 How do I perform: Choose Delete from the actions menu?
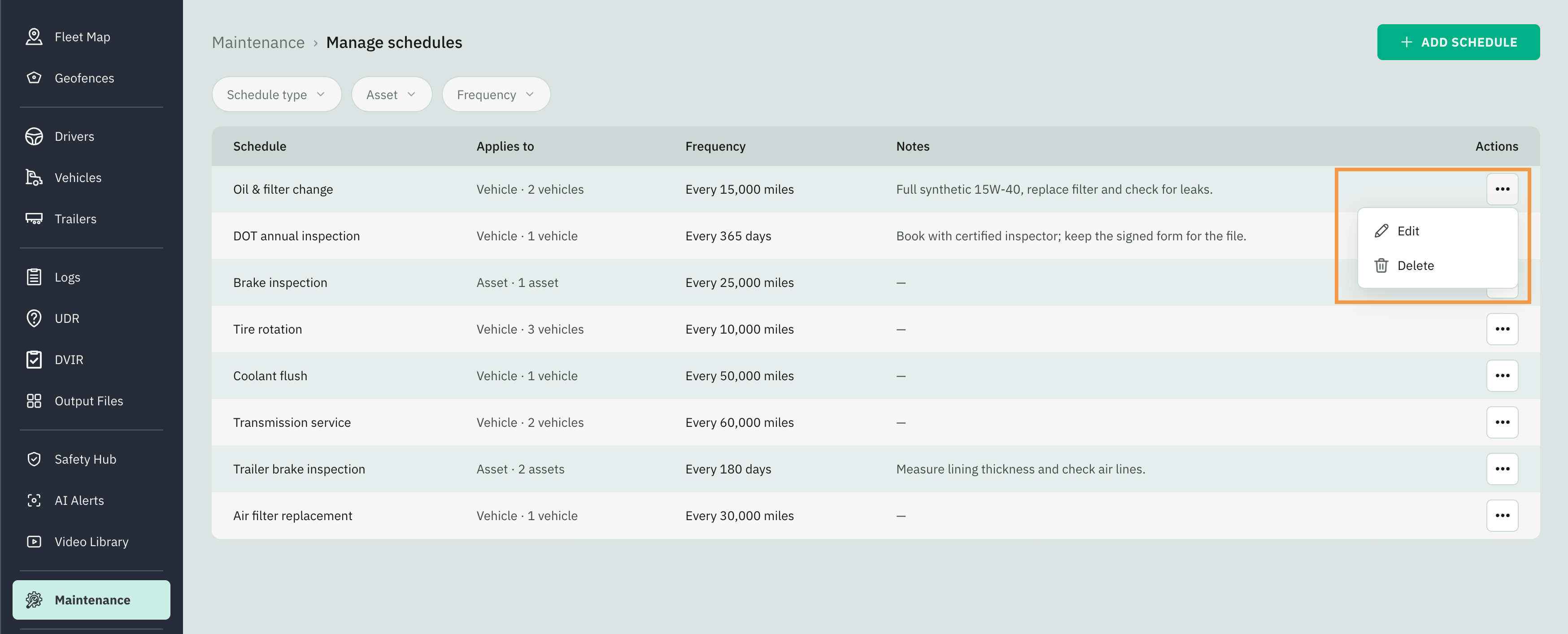[1437, 265]
